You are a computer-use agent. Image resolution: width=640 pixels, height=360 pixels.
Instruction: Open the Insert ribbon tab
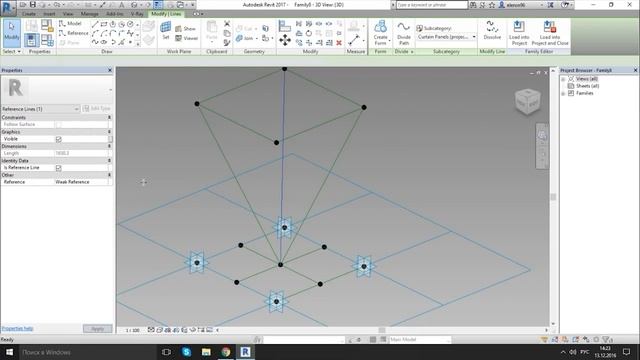click(x=49, y=14)
